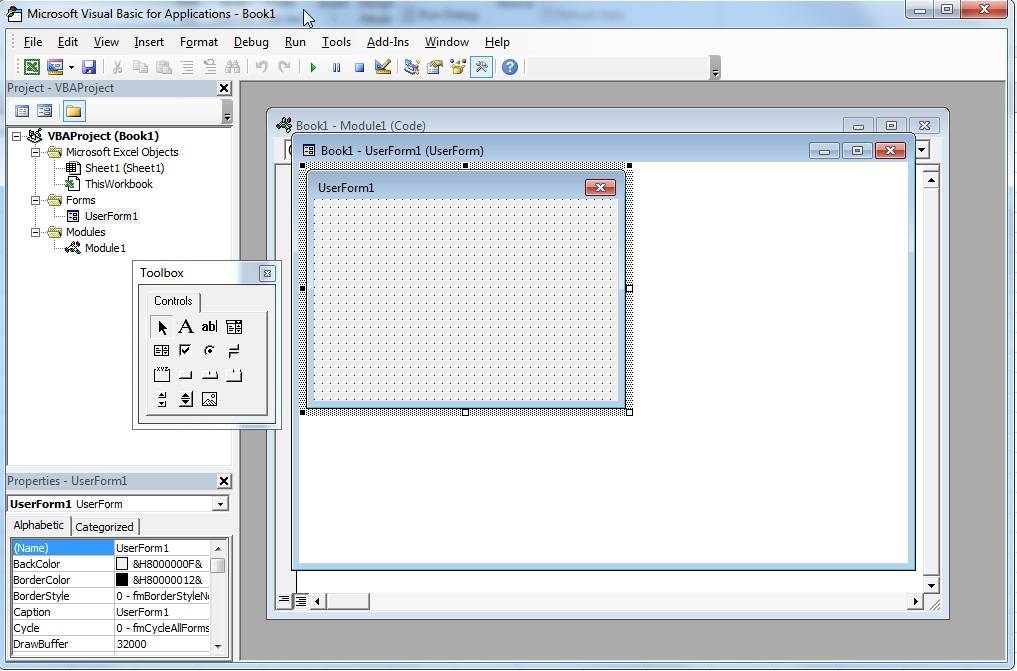
Task: Close the Project - VBAProject pane
Action: (224, 88)
